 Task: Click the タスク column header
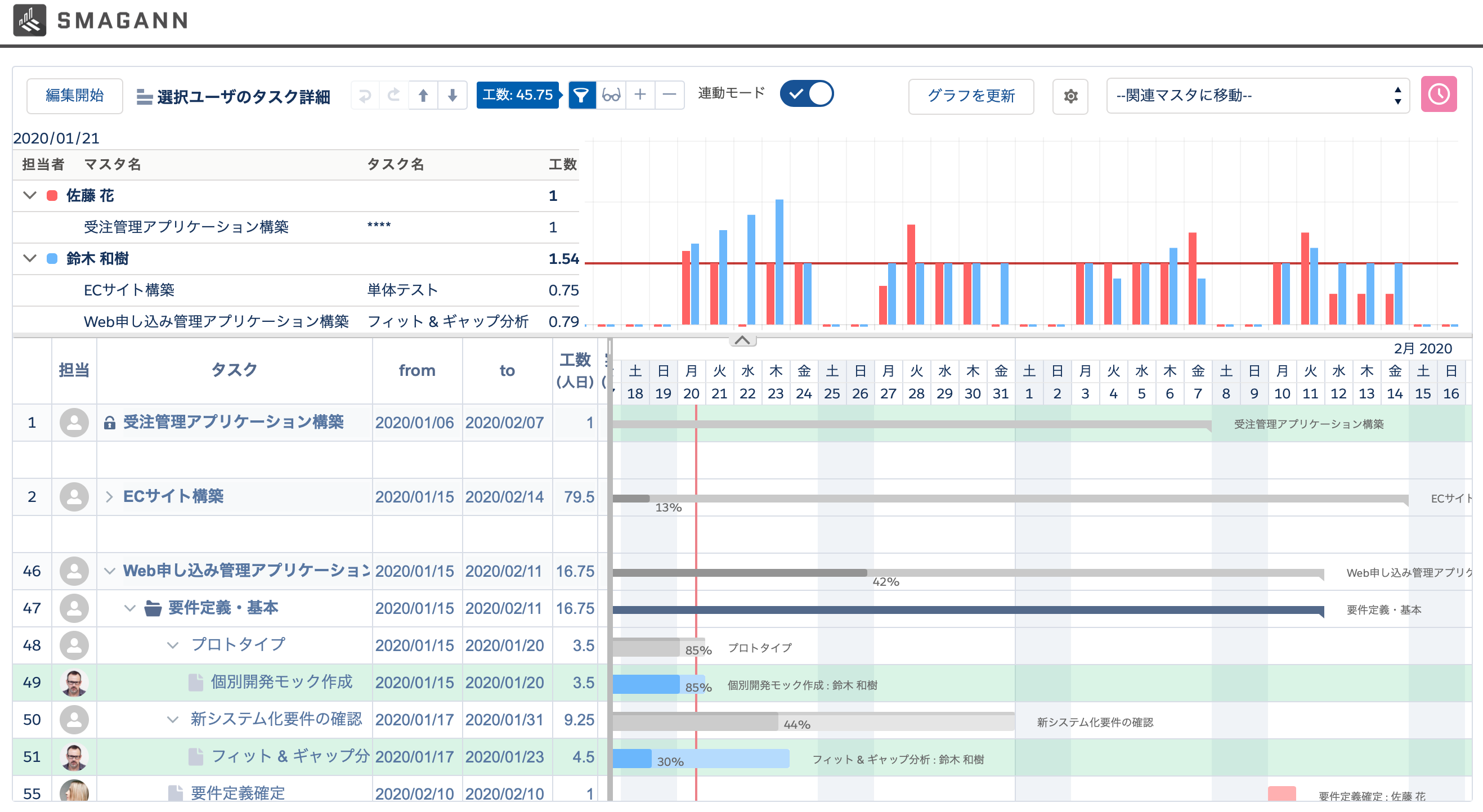tap(234, 370)
